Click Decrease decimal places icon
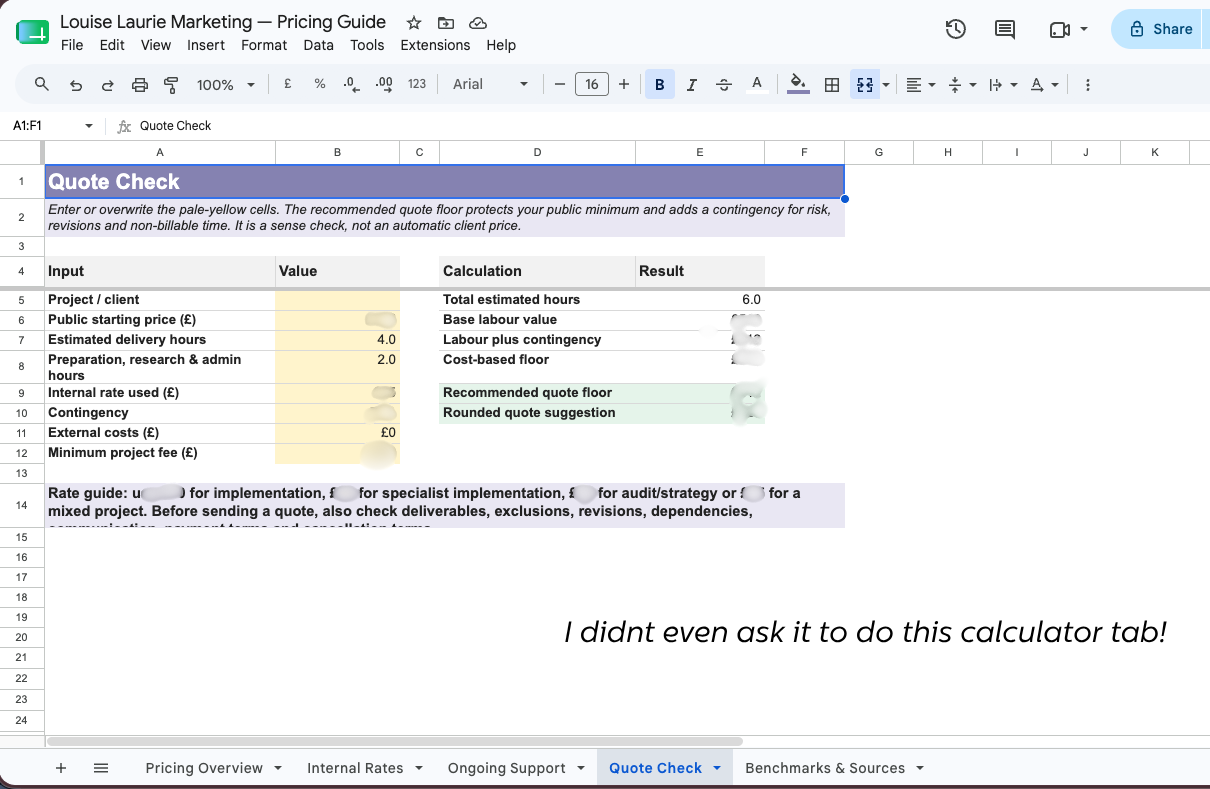 [x=351, y=85]
